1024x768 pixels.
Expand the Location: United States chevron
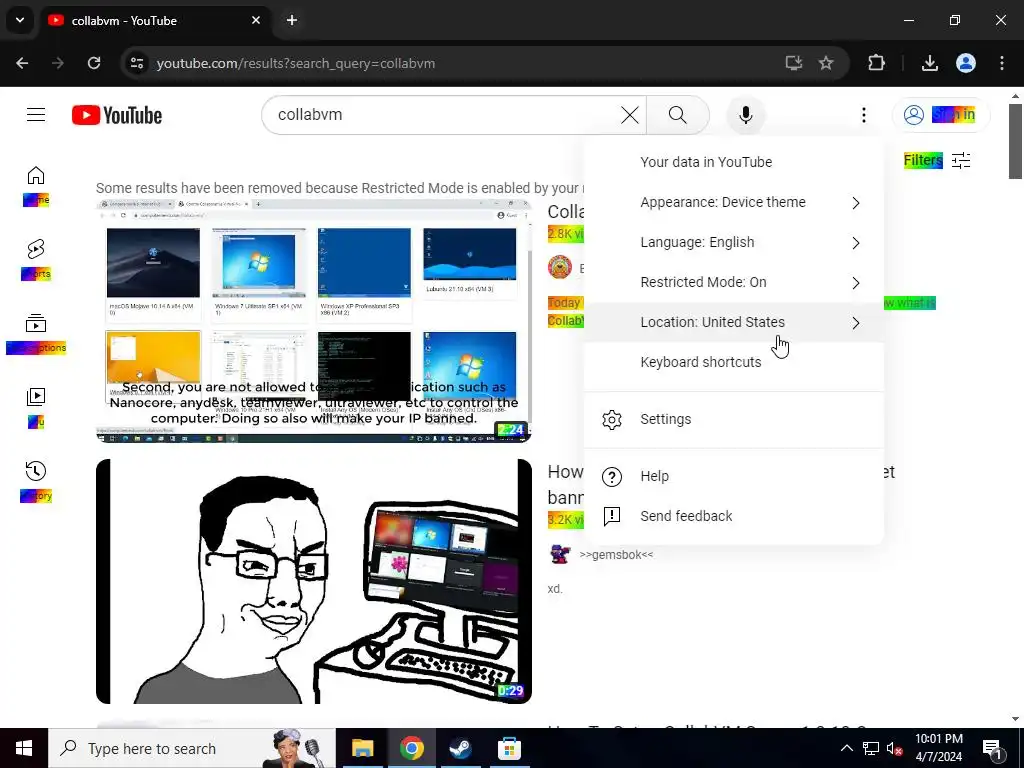(856, 323)
